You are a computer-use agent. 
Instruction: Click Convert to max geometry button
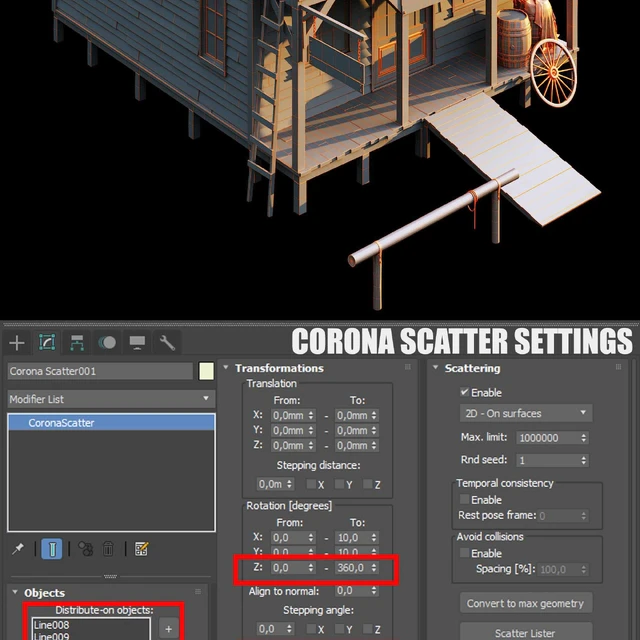coord(526,603)
